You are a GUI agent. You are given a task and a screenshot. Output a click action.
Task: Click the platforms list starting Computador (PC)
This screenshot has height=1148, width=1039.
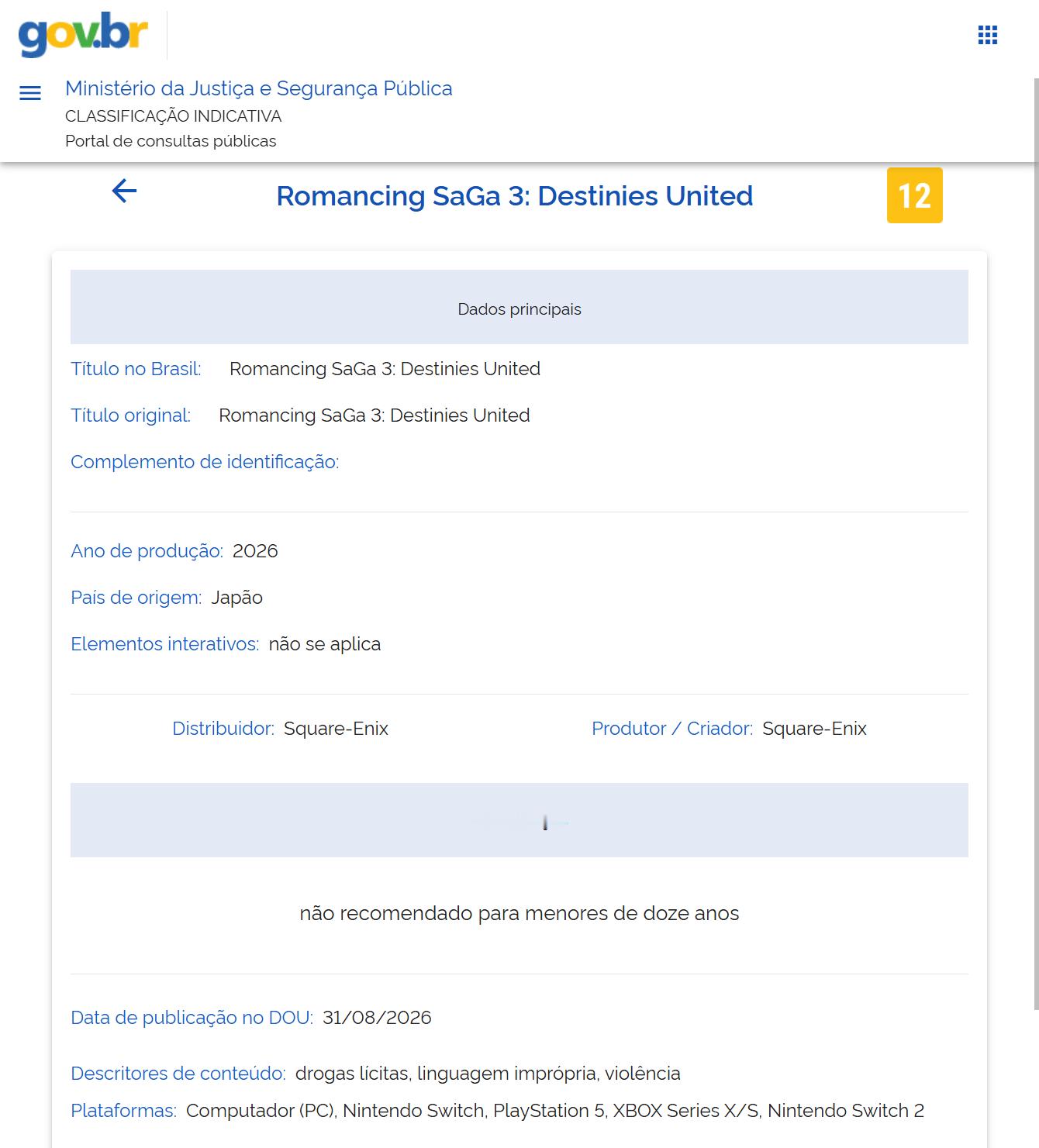coord(555,1111)
